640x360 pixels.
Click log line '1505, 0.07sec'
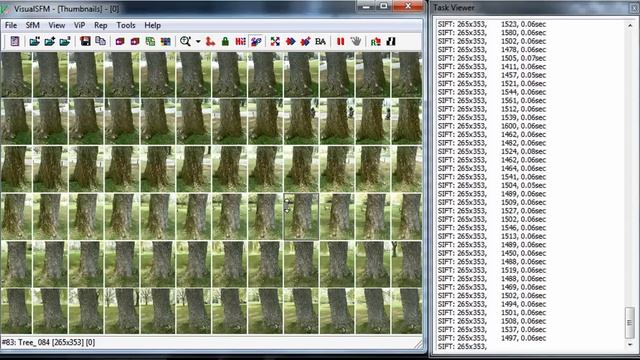pyautogui.click(x=491, y=58)
